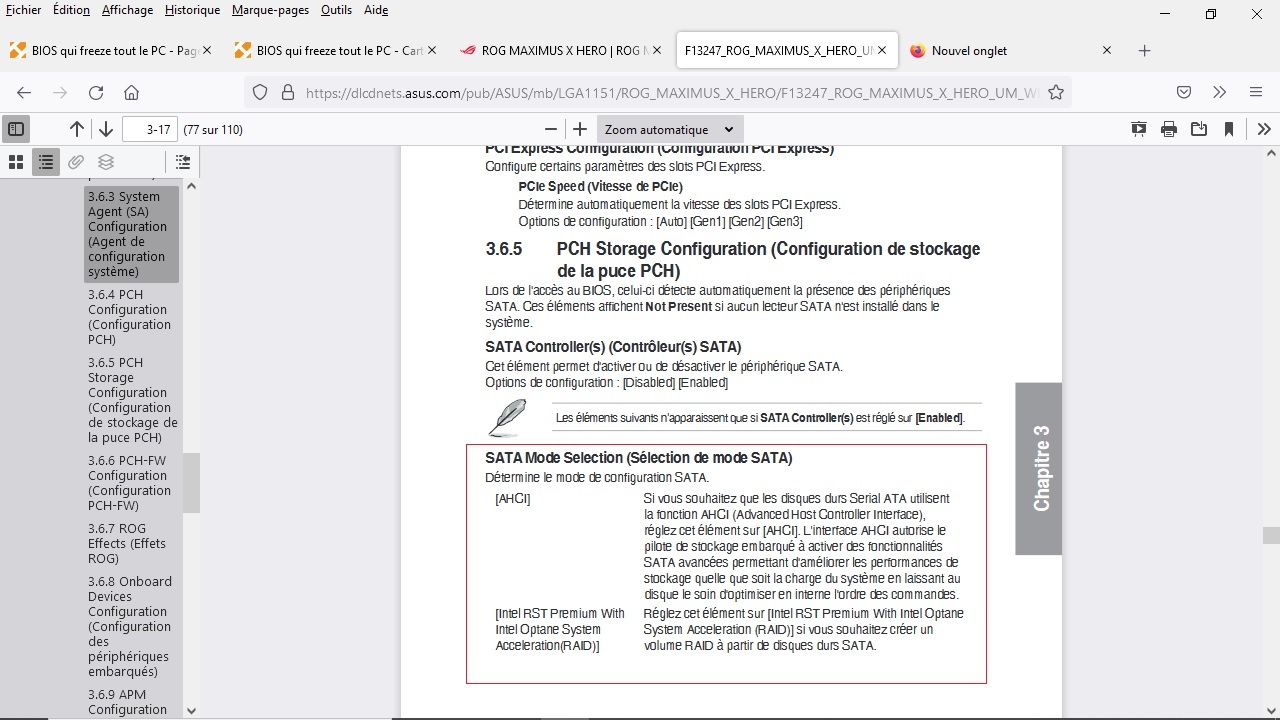Click the outline sidebar scroll-up arrow
Screen dimensions: 1280x720
pos(191,186)
